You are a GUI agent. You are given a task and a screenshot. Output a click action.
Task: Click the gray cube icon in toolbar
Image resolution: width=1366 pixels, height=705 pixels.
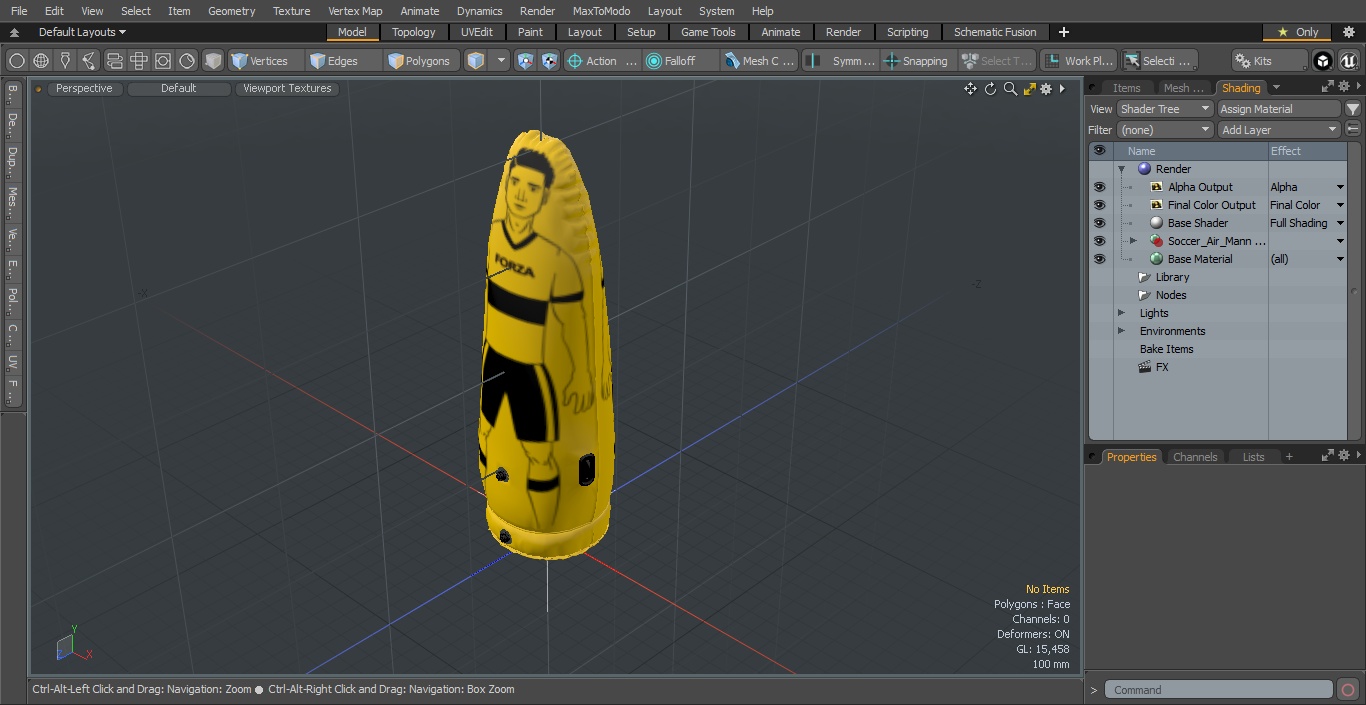point(213,61)
